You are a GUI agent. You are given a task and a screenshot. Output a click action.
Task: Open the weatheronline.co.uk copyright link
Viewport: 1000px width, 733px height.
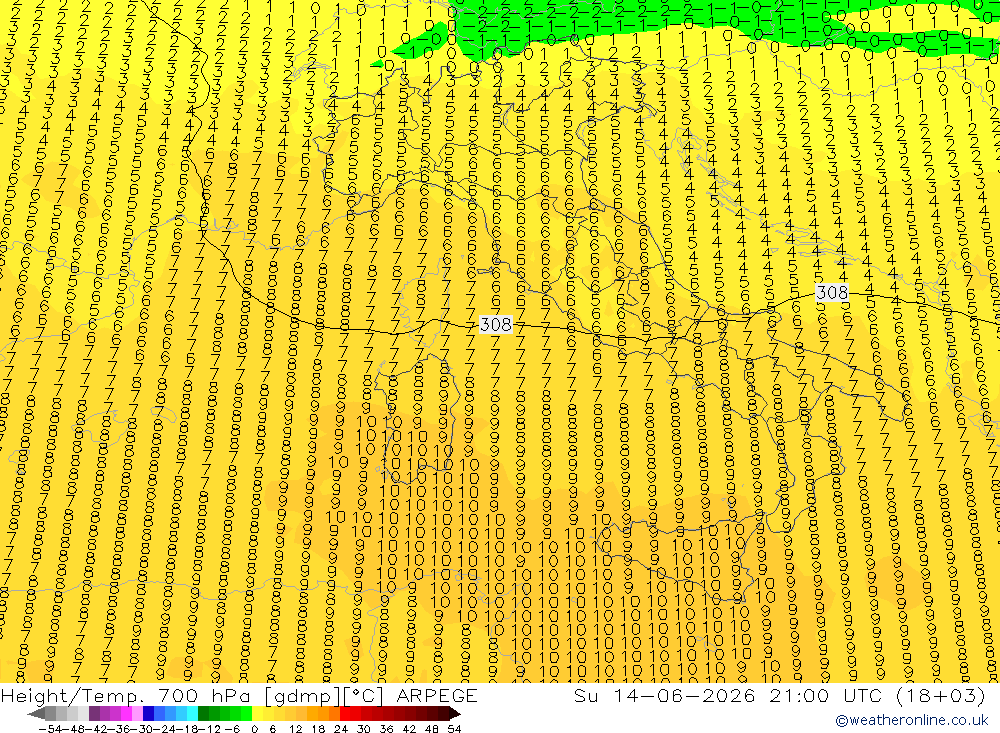pyautogui.click(x=912, y=720)
